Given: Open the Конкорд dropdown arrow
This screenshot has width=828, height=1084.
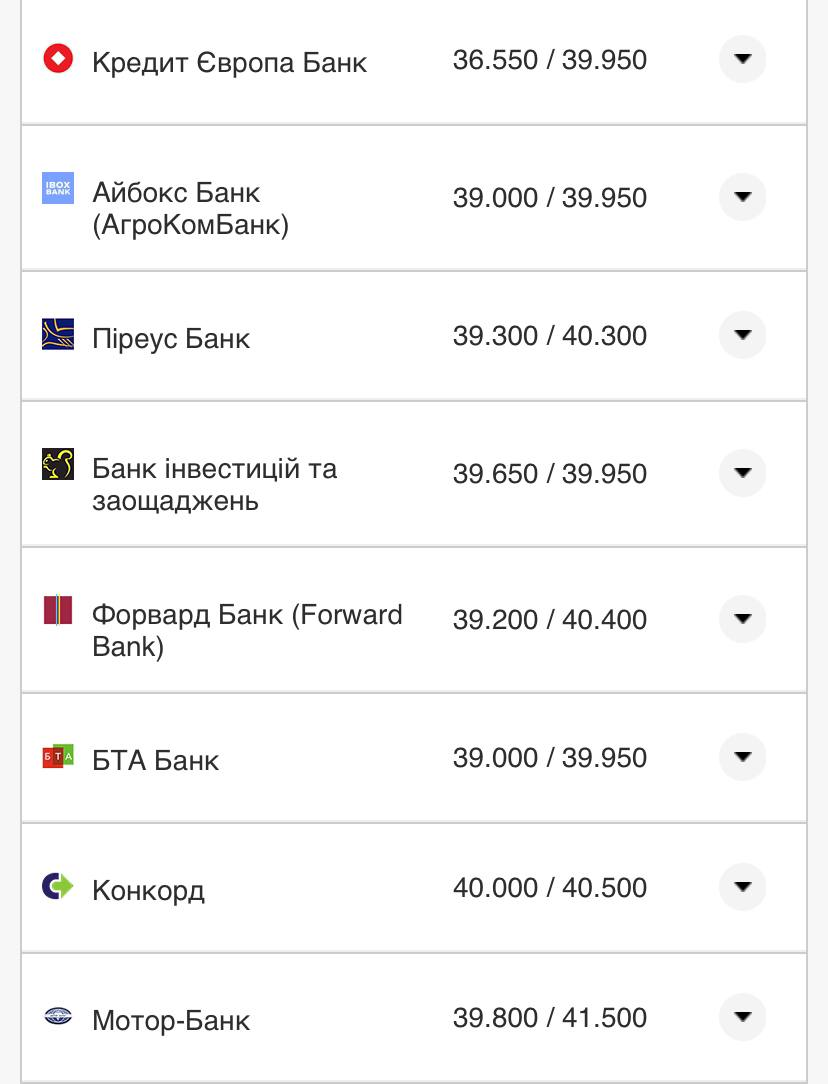Looking at the screenshot, I should pos(741,888).
